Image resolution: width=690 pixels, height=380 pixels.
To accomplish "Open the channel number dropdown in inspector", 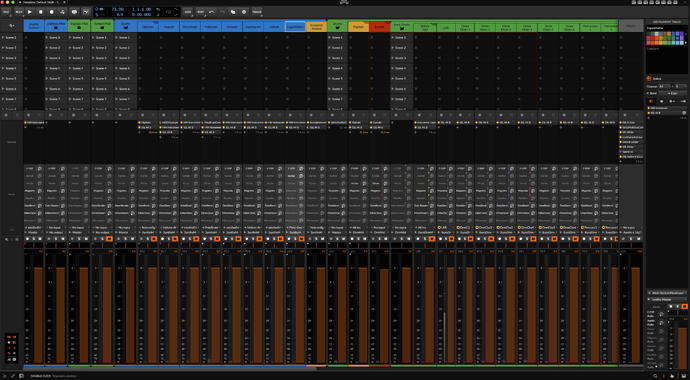I will pos(680,86).
